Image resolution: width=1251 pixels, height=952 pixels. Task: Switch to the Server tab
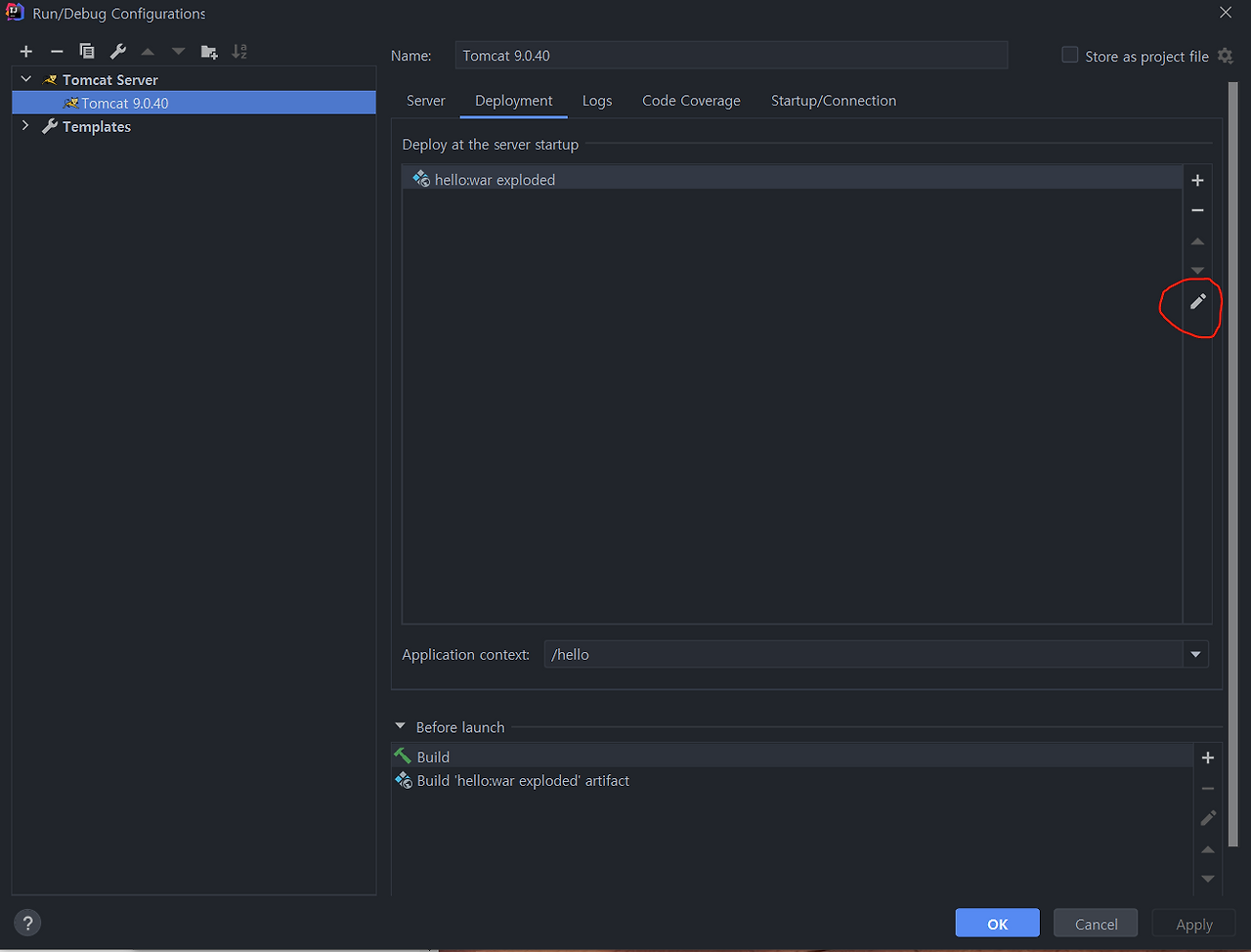point(426,101)
